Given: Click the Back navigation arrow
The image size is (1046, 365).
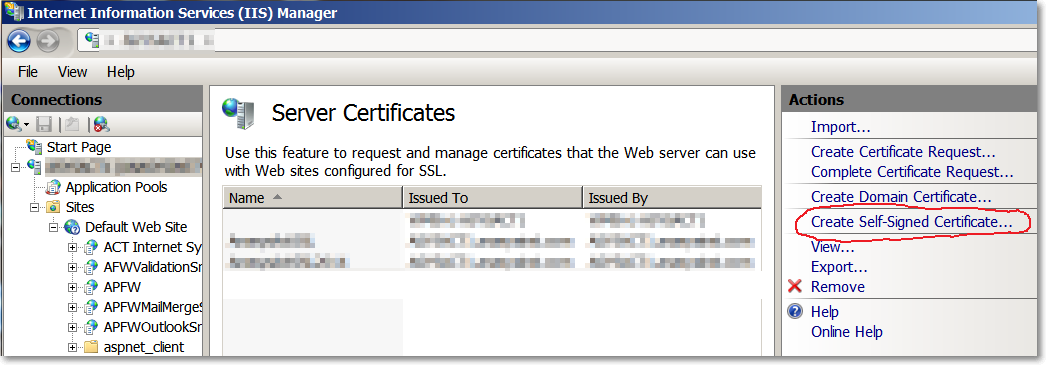Looking at the screenshot, I should click(19, 42).
